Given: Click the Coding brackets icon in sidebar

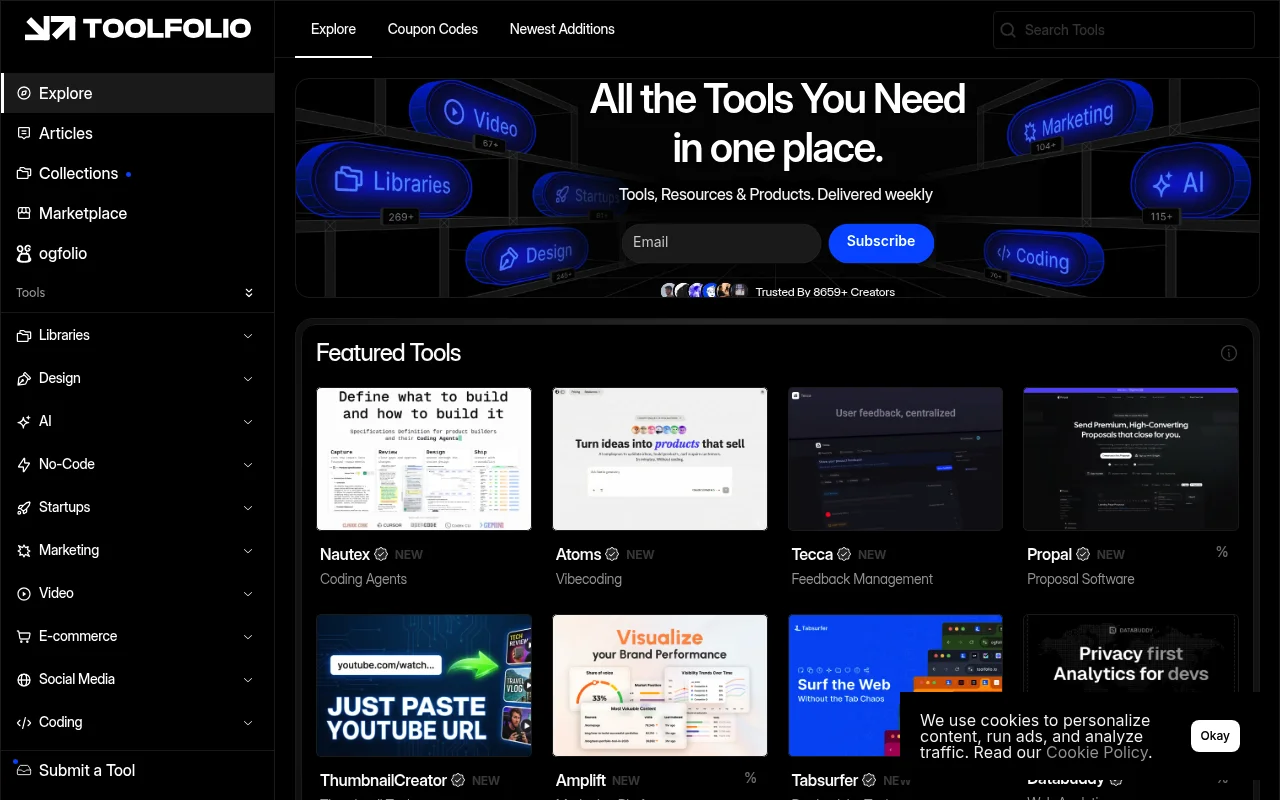Looking at the screenshot, I should (23, 722).
